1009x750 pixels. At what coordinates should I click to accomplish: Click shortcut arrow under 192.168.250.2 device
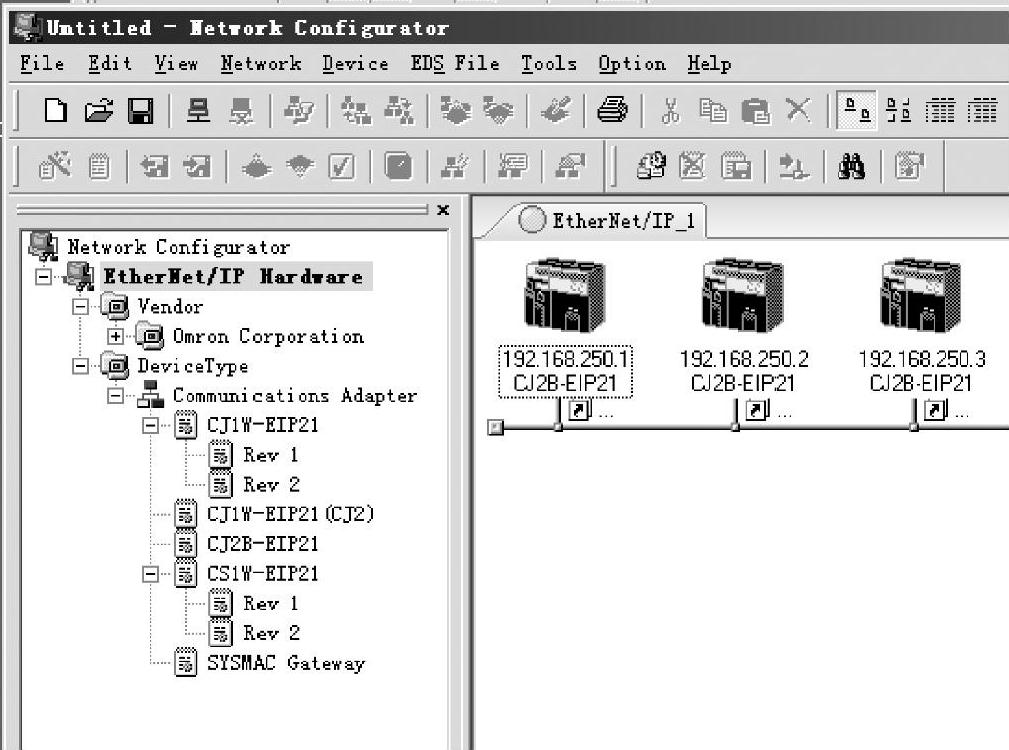[756, 410]
